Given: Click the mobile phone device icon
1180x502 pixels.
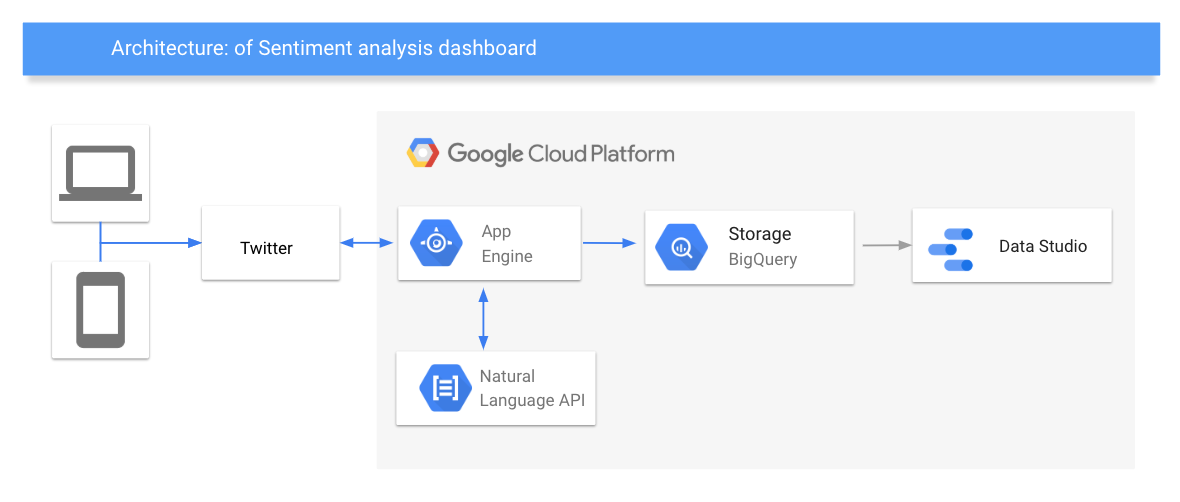Looking at the screenshot, I should pos(101,310).
